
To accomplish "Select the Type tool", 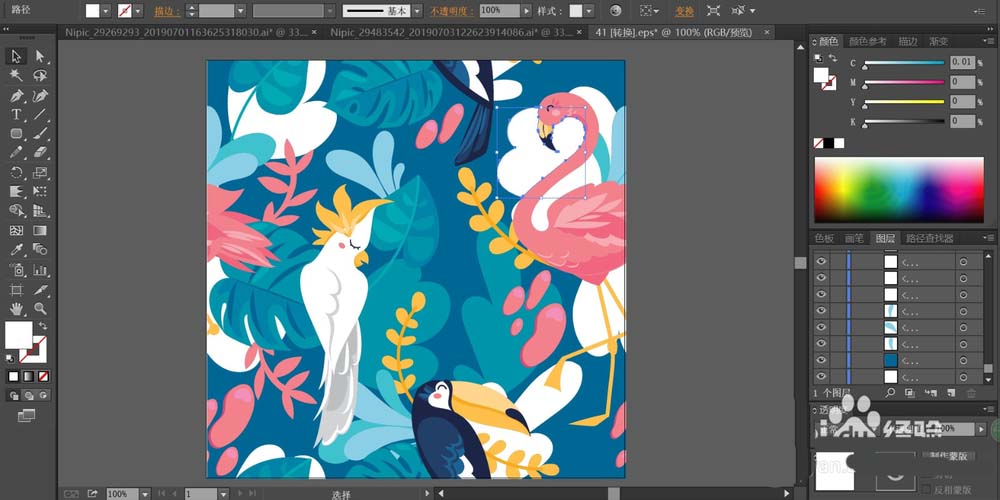I will point(17,115).
